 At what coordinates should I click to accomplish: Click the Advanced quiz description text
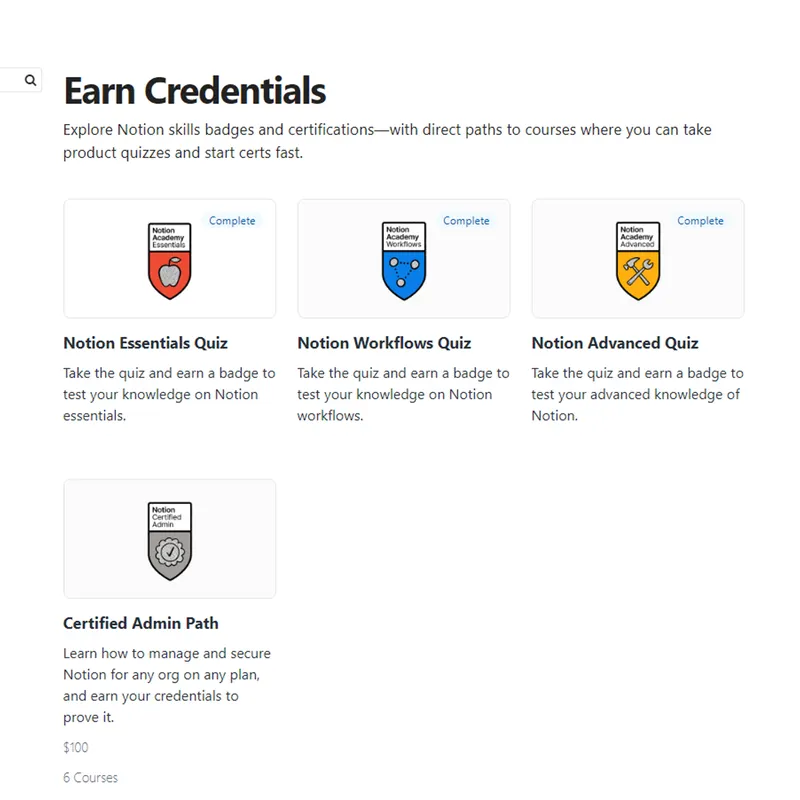[637, 394]
